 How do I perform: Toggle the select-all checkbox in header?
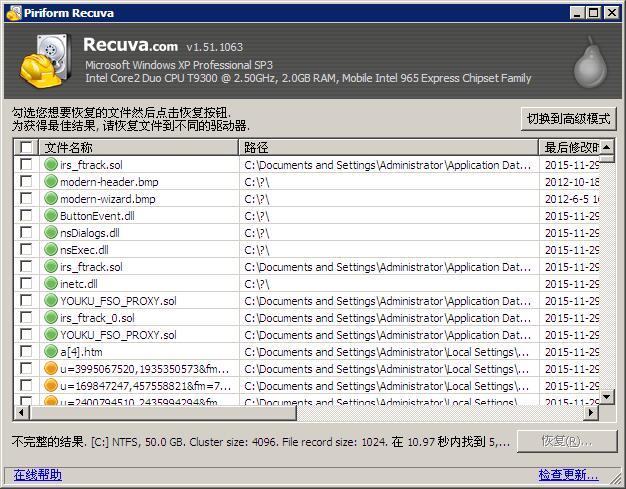click(x=26, y=148)
